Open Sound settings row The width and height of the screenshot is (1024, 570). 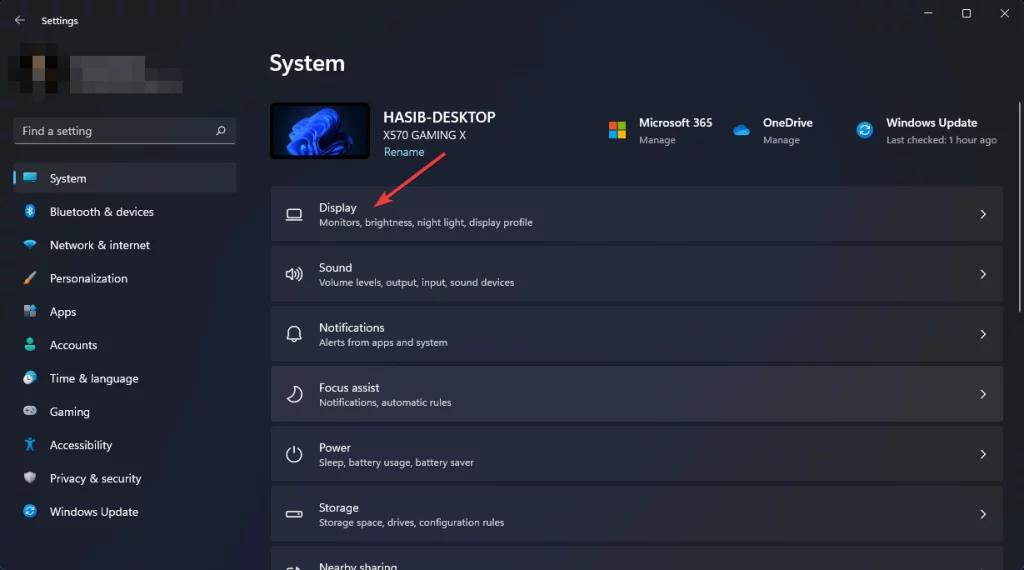coord(637,274)
